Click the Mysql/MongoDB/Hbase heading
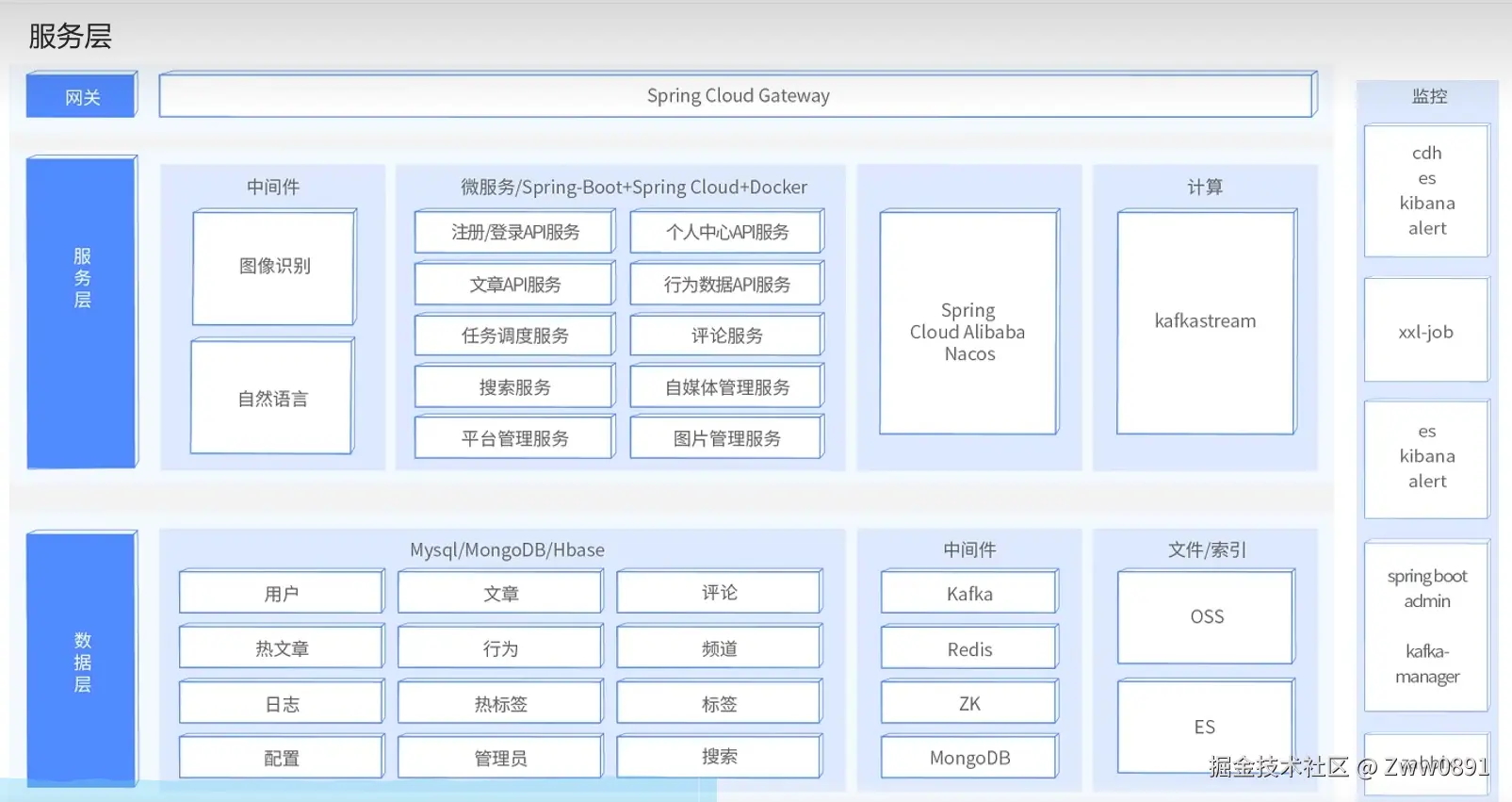Image resolution: width=1512 pixels, height=802 pixels. (507, 549)
